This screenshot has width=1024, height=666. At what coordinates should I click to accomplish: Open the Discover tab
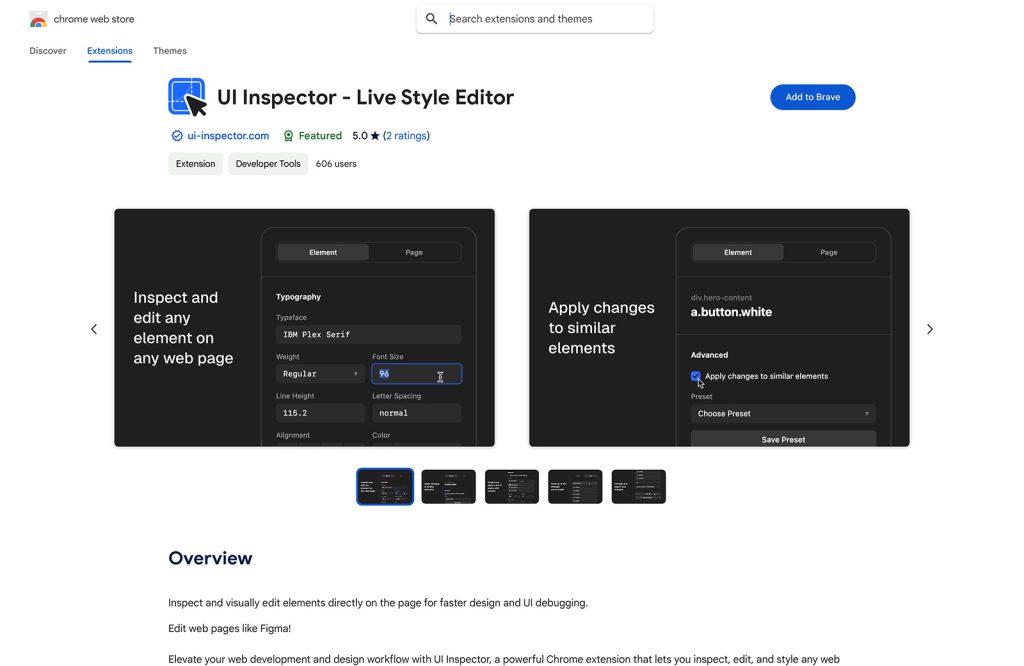pos(48,51)
